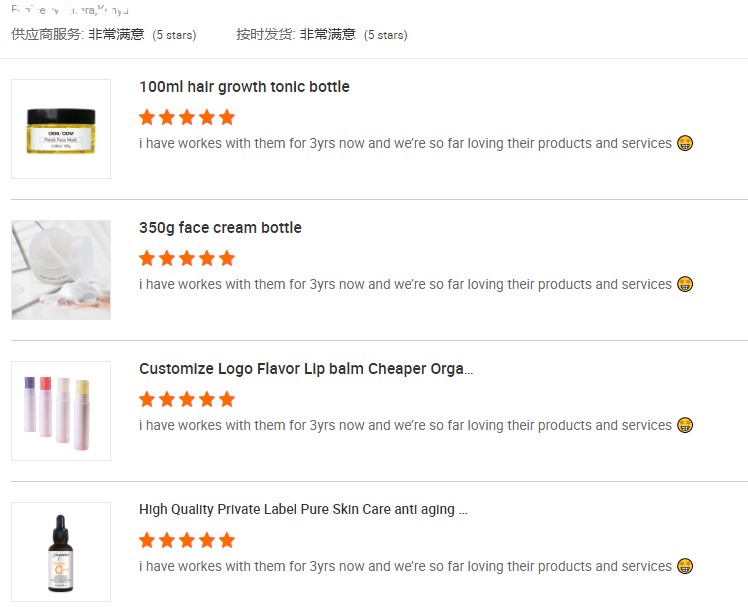Image resolution: width=748 pixels, height=607 pixels.
Task: Click grinning emoji in first review
Action: [685, 143]
